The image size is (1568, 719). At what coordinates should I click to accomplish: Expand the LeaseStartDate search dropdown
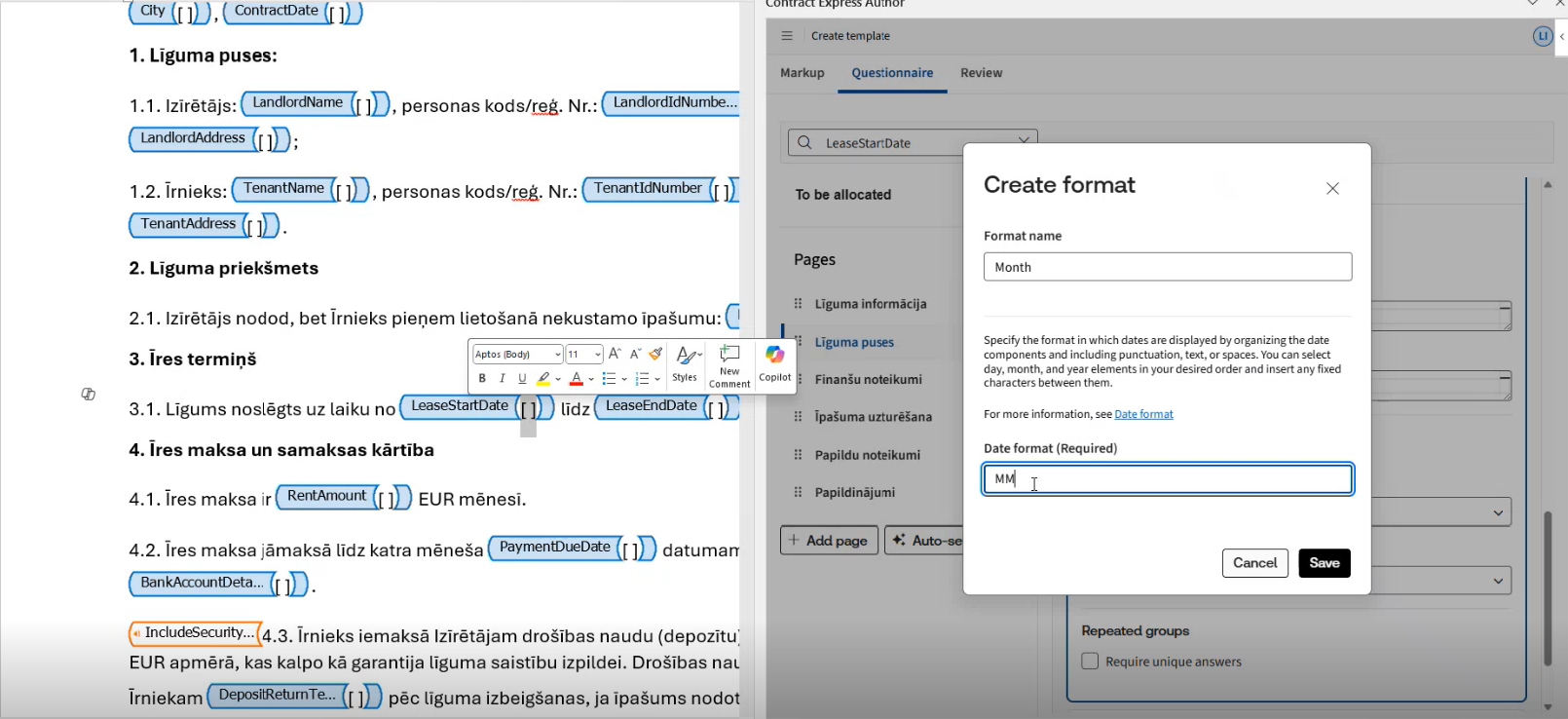[x=1023, y=142]
